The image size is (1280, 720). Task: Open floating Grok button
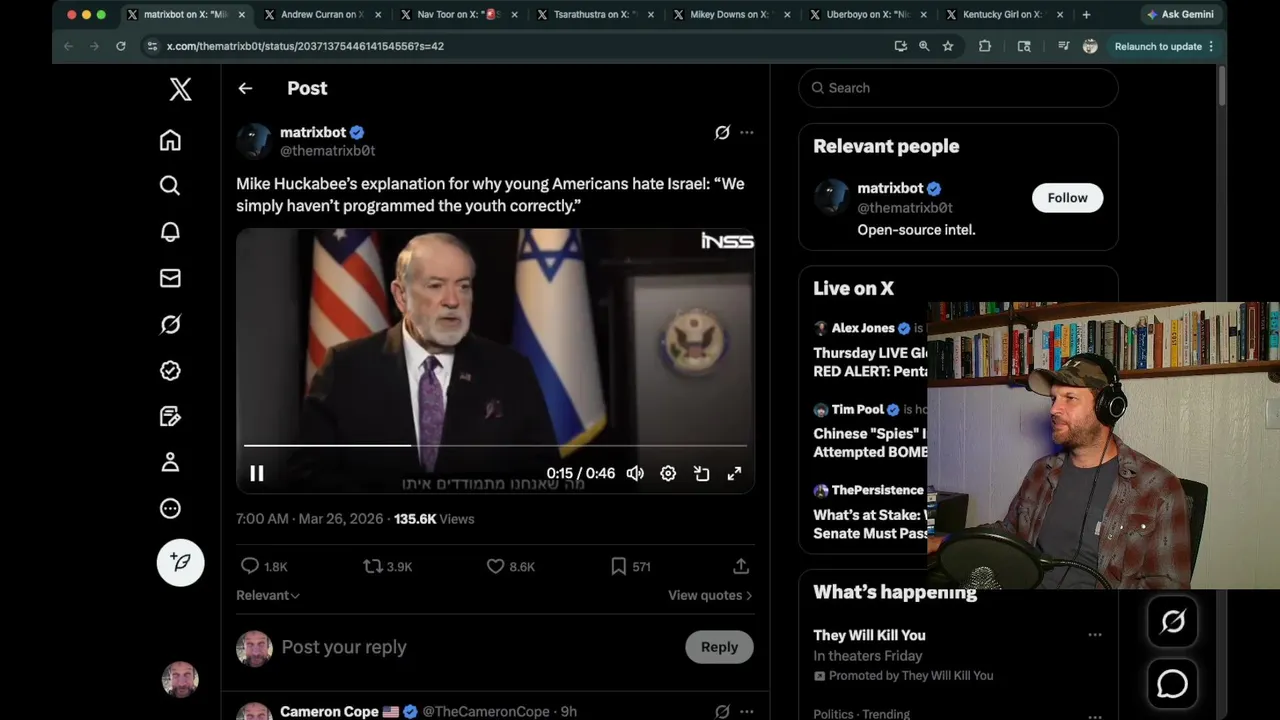(x=1173, y=622)
